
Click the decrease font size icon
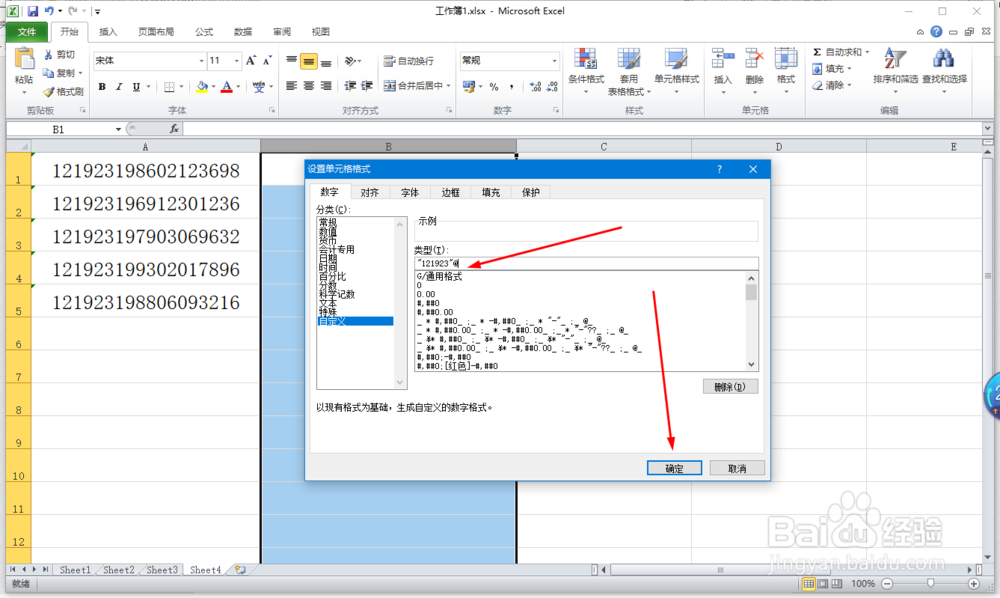(x=267, y=61)
